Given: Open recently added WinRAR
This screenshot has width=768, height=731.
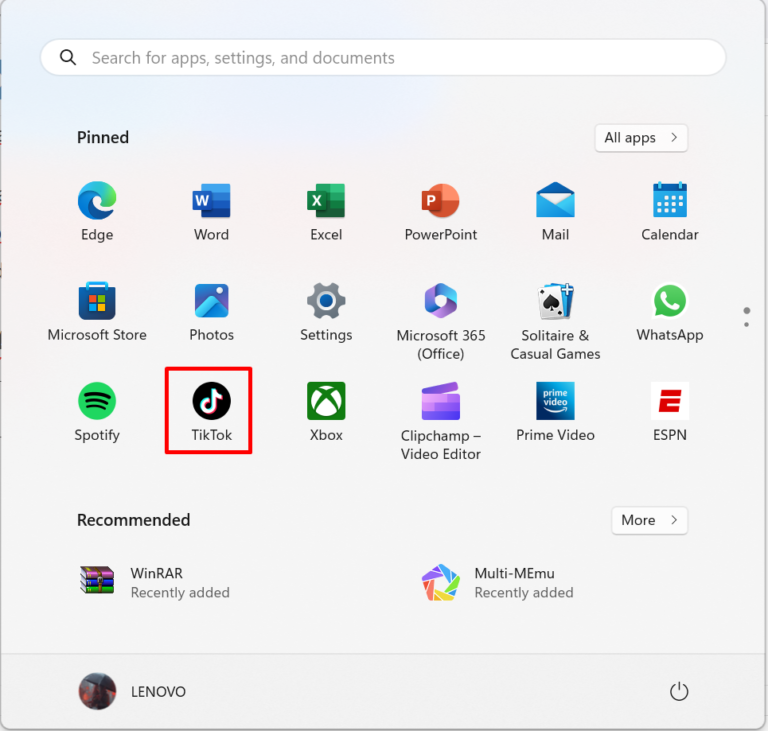Looking at the screenshot, I should [155, 582].
